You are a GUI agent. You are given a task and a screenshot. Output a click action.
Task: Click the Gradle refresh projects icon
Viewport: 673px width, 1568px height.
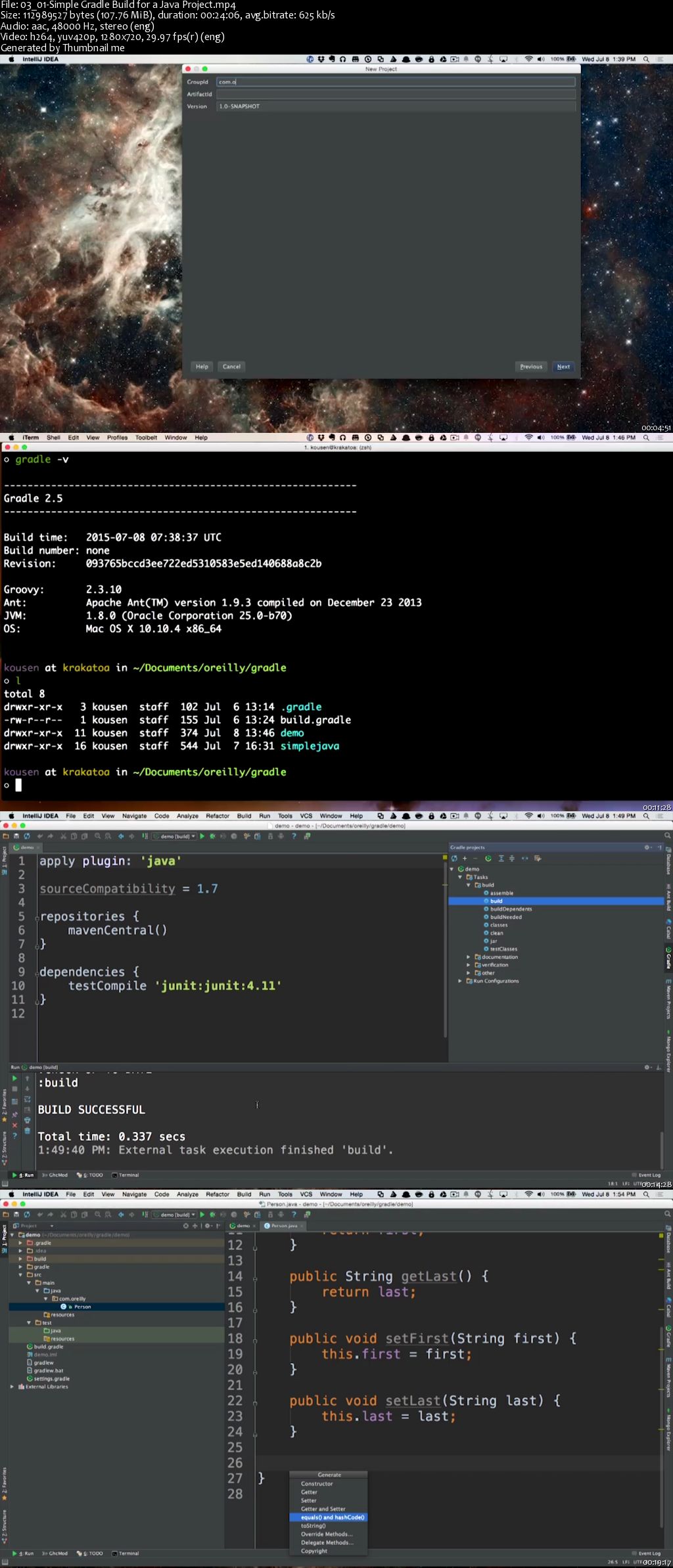(x=454, y=858)
